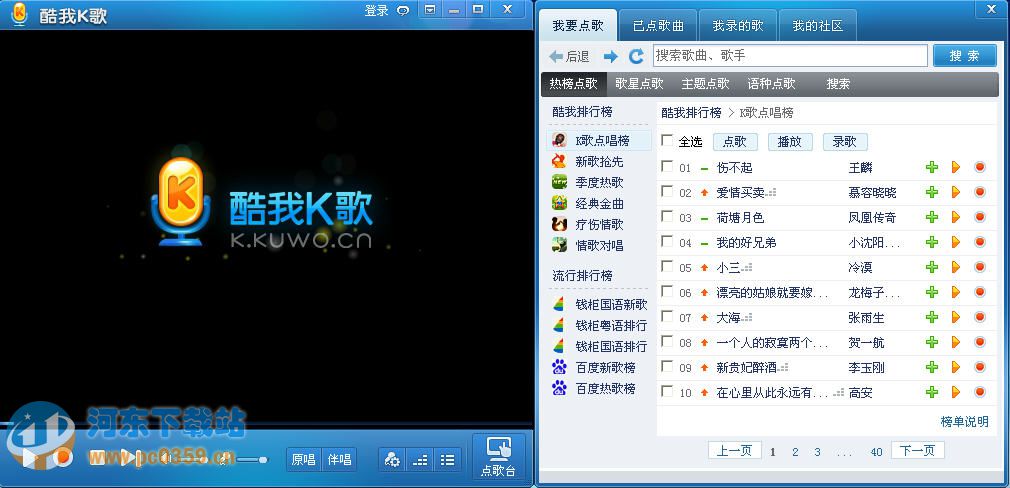
Task: Record the song 爱情买卖
Action: (980, 192)
